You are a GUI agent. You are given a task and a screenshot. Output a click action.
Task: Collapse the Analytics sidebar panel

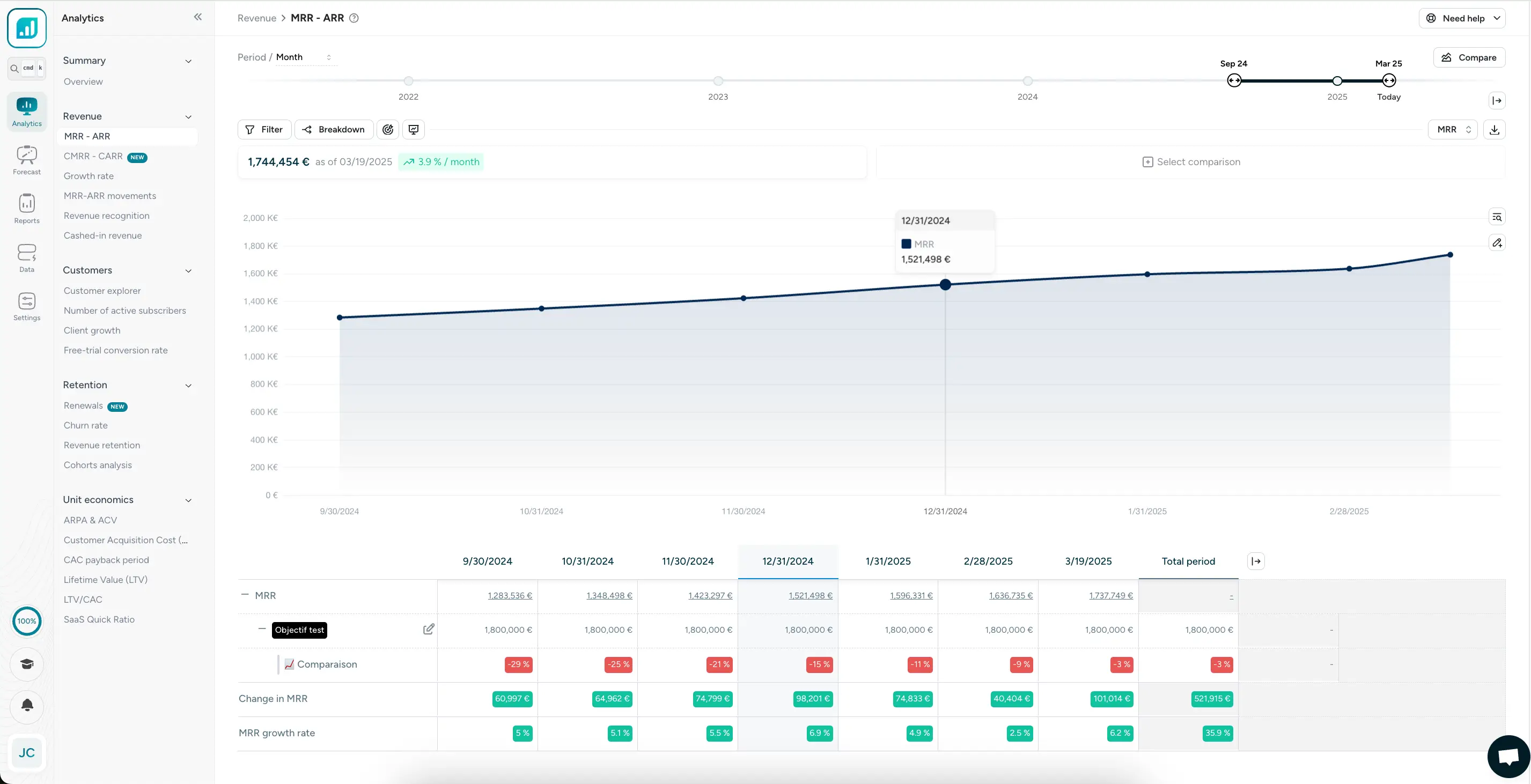tap(198, 17)
